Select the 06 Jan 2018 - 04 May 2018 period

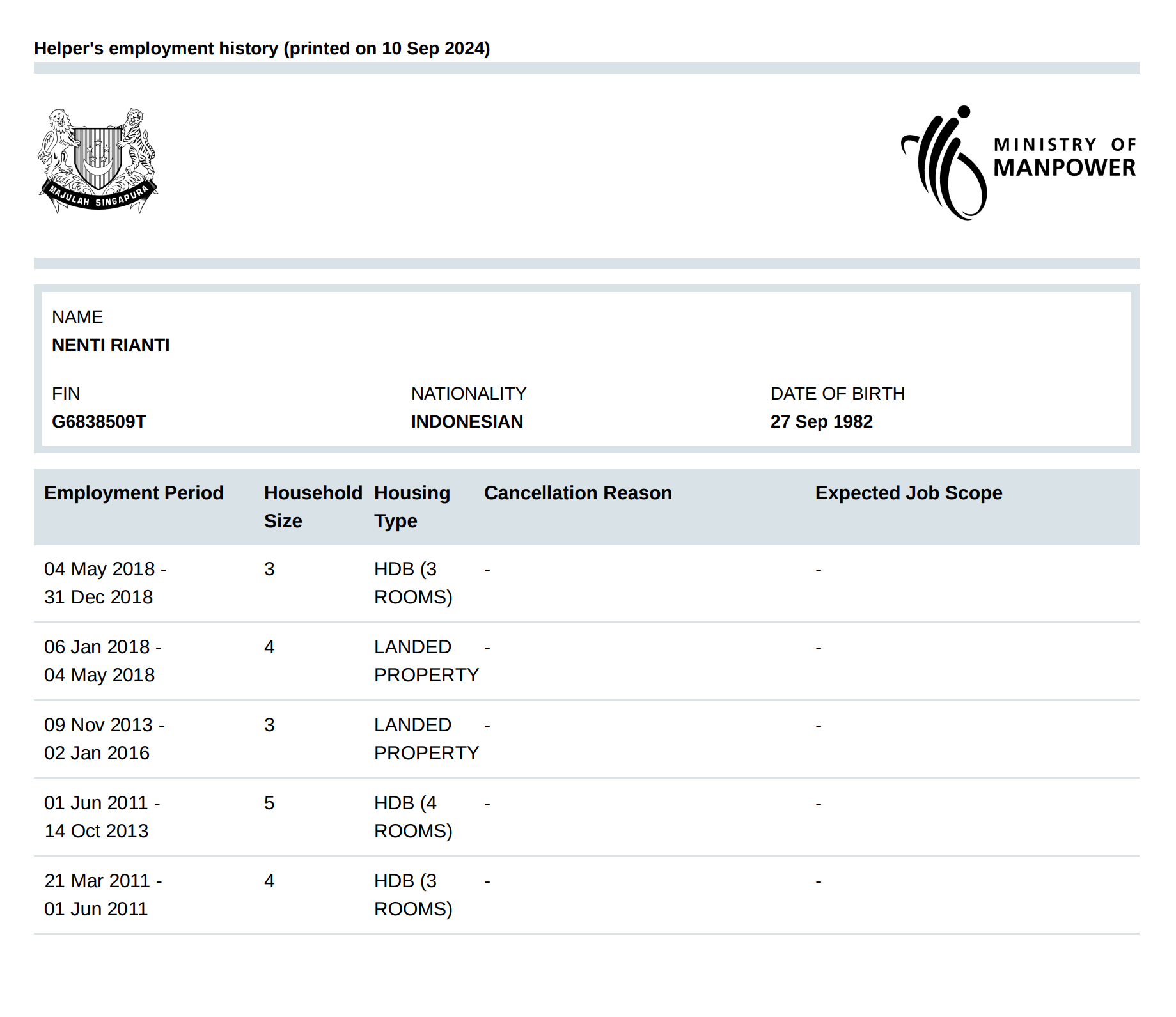(x=102, y=661)
